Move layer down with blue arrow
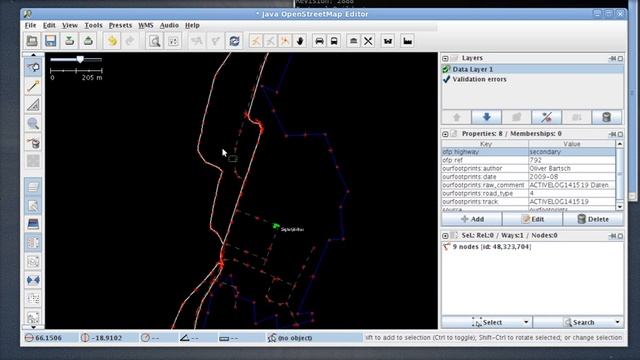This screenshot has width=640, height=360. (487, 117)
